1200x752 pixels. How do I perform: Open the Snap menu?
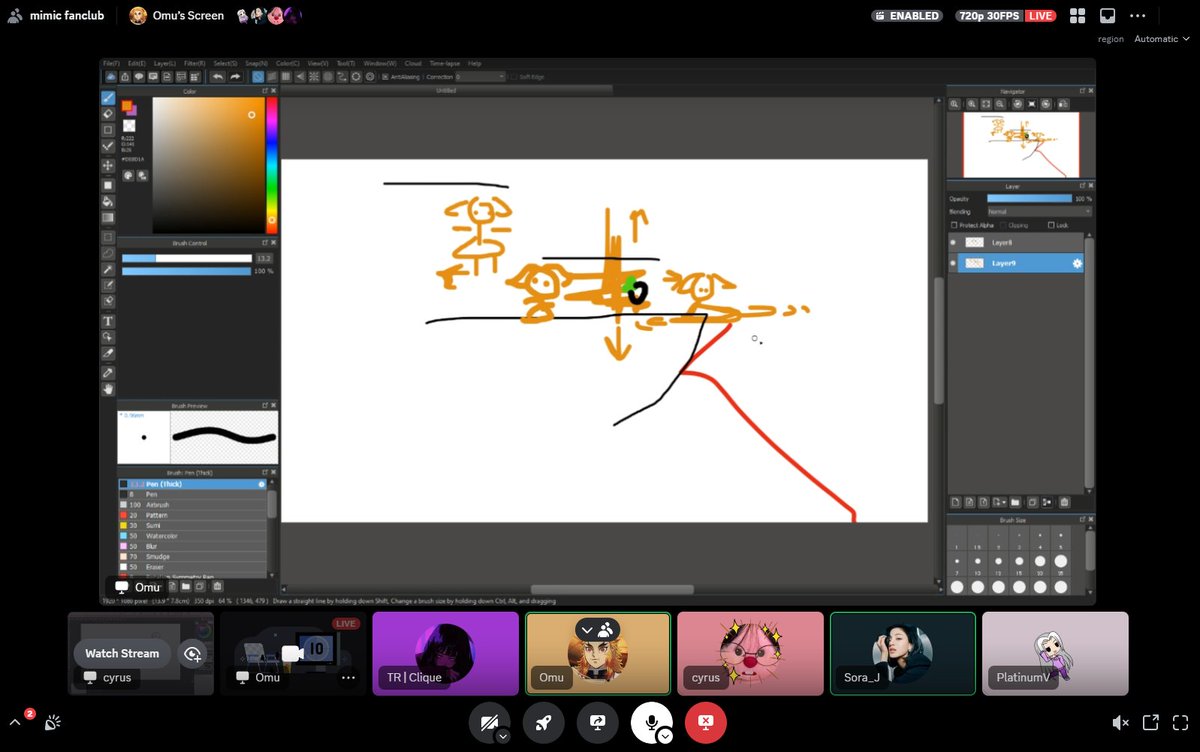pos(256,63)
